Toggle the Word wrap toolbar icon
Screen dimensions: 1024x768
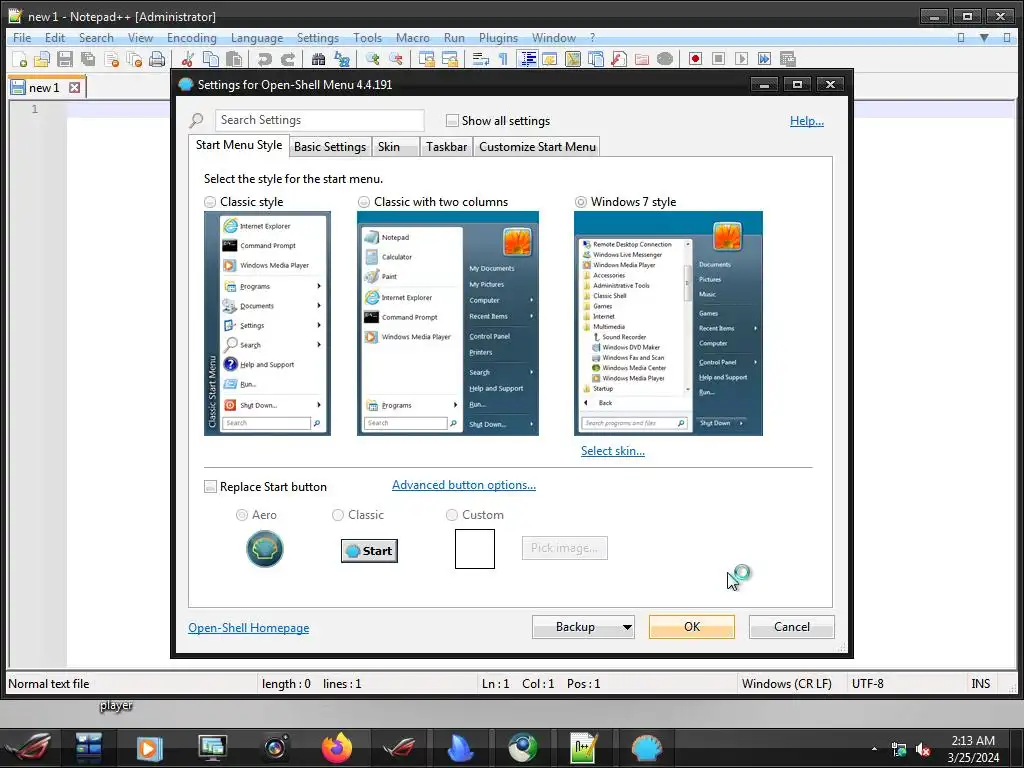[480, 59]
